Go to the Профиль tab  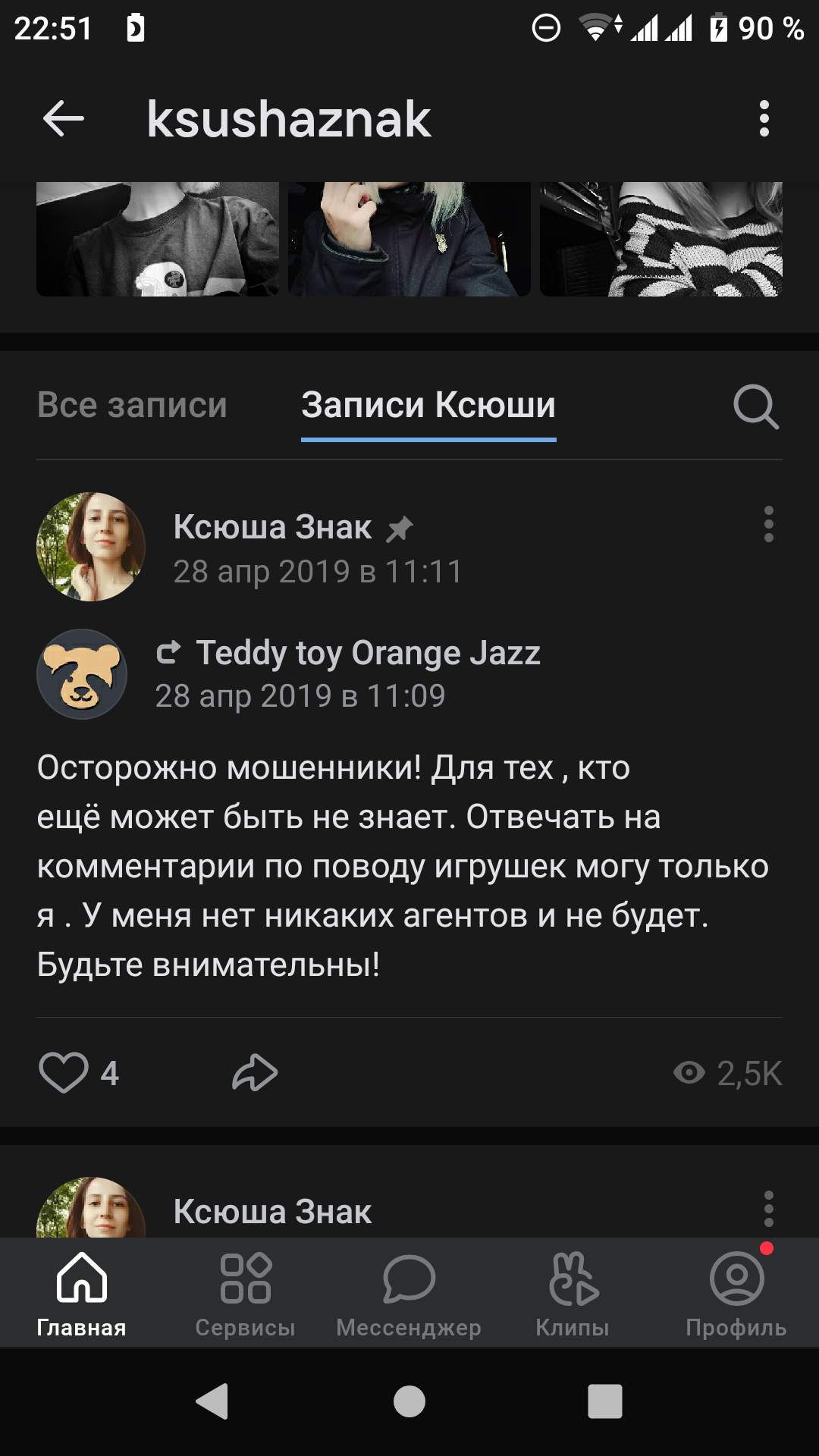click(736, 1293)
